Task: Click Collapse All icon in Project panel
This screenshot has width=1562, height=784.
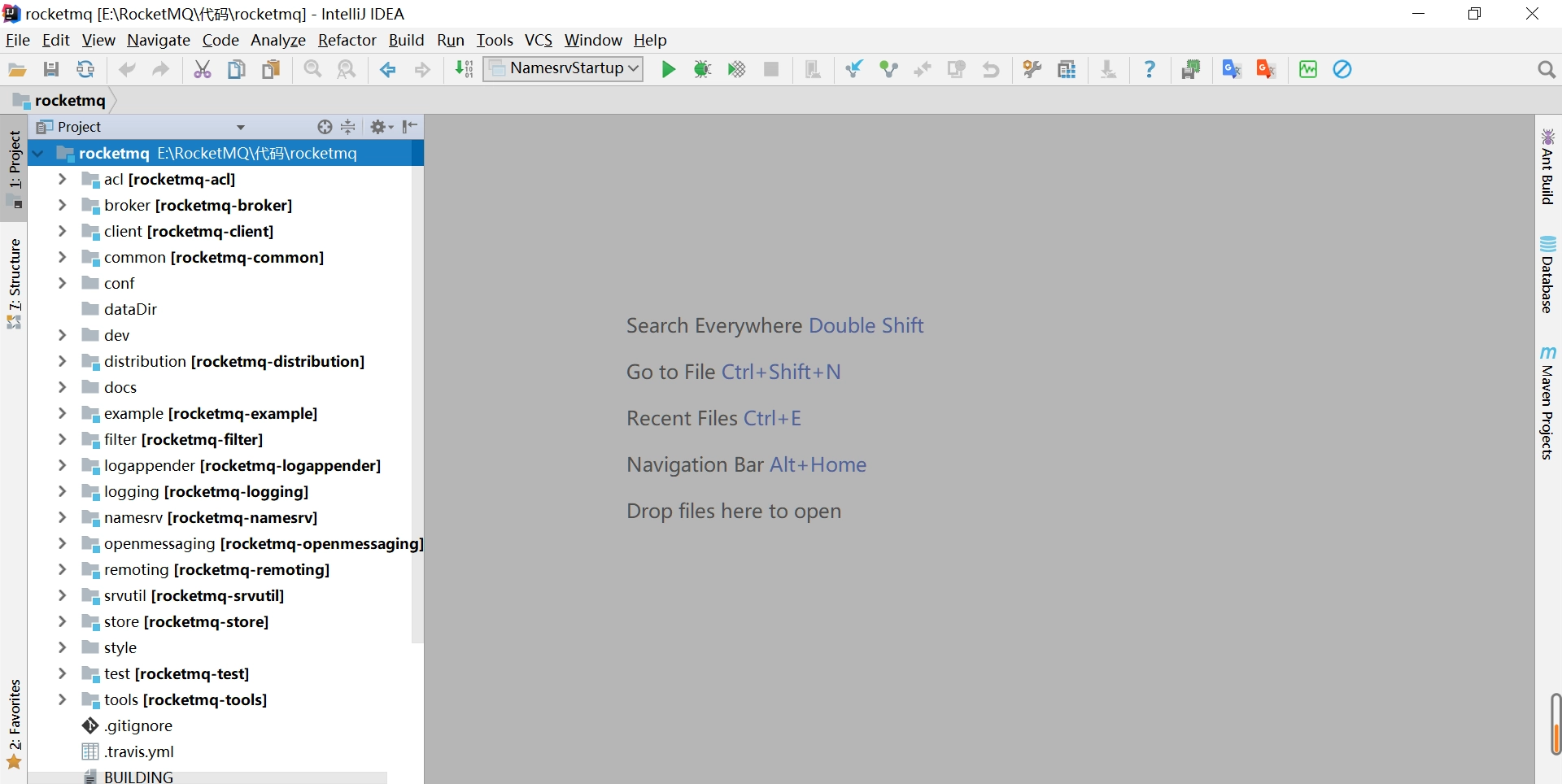Action: (x=348, y=127)
